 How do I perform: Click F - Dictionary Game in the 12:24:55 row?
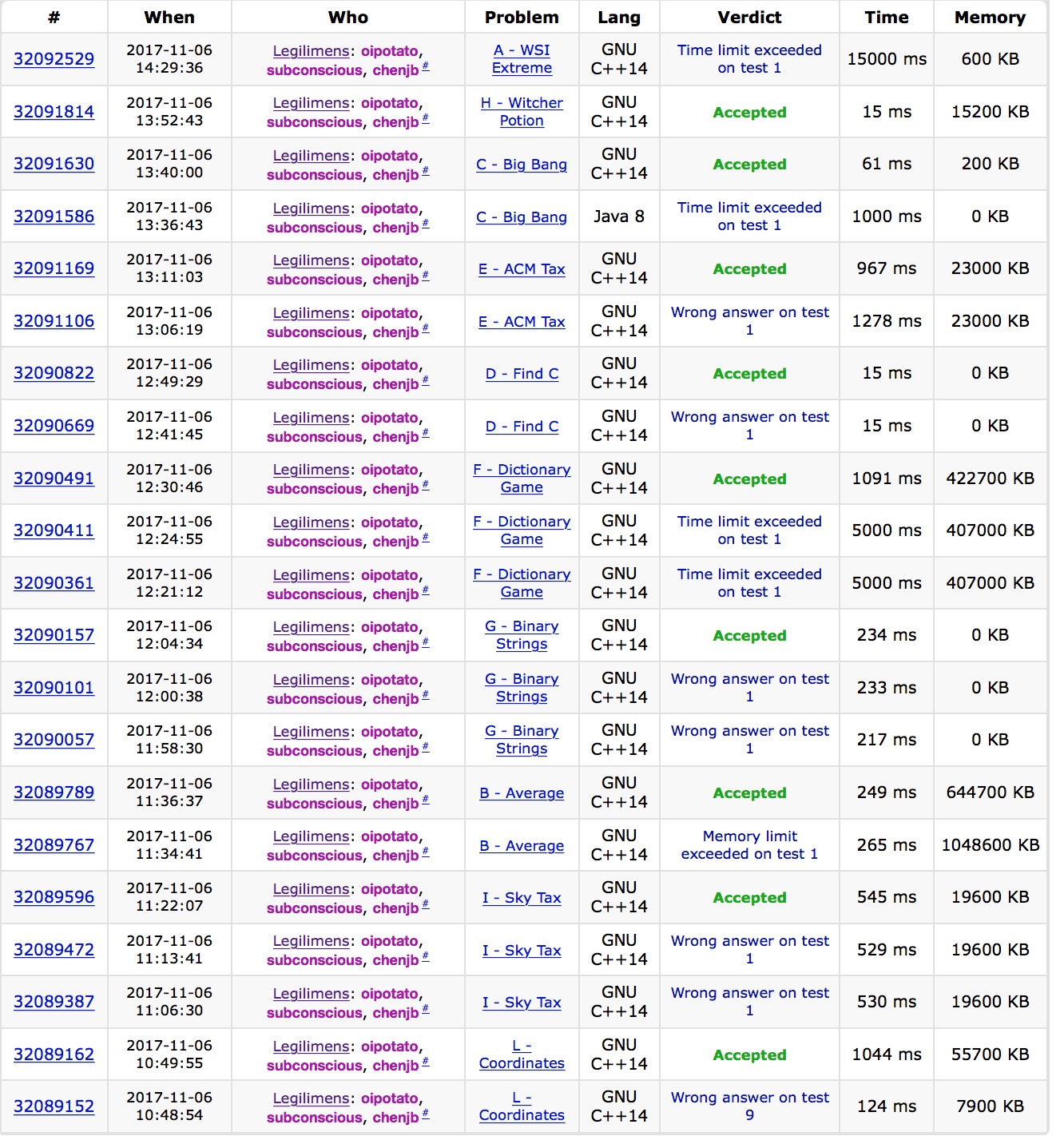click(x=522, y=530)
